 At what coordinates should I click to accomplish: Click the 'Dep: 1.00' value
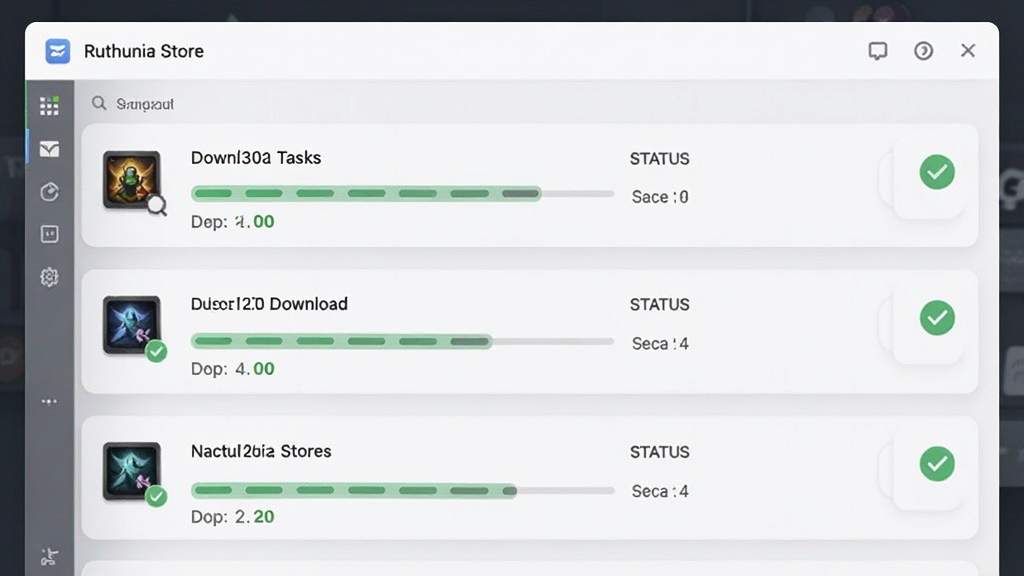pos(232,222)
